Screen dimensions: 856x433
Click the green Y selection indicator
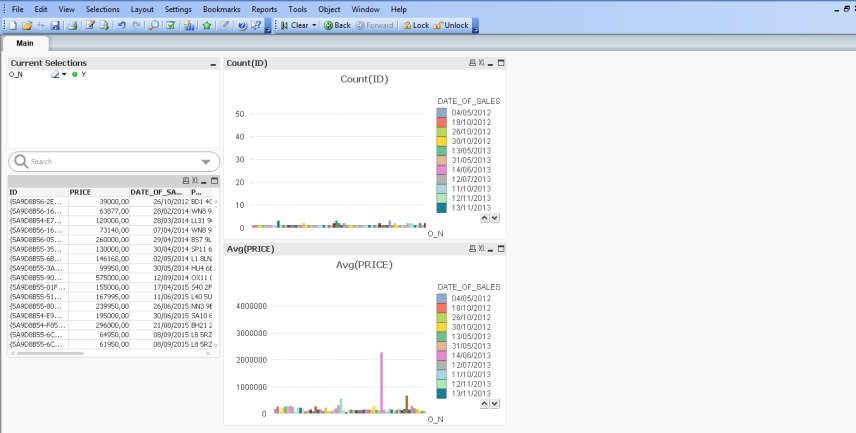click(x=75, y=74)
